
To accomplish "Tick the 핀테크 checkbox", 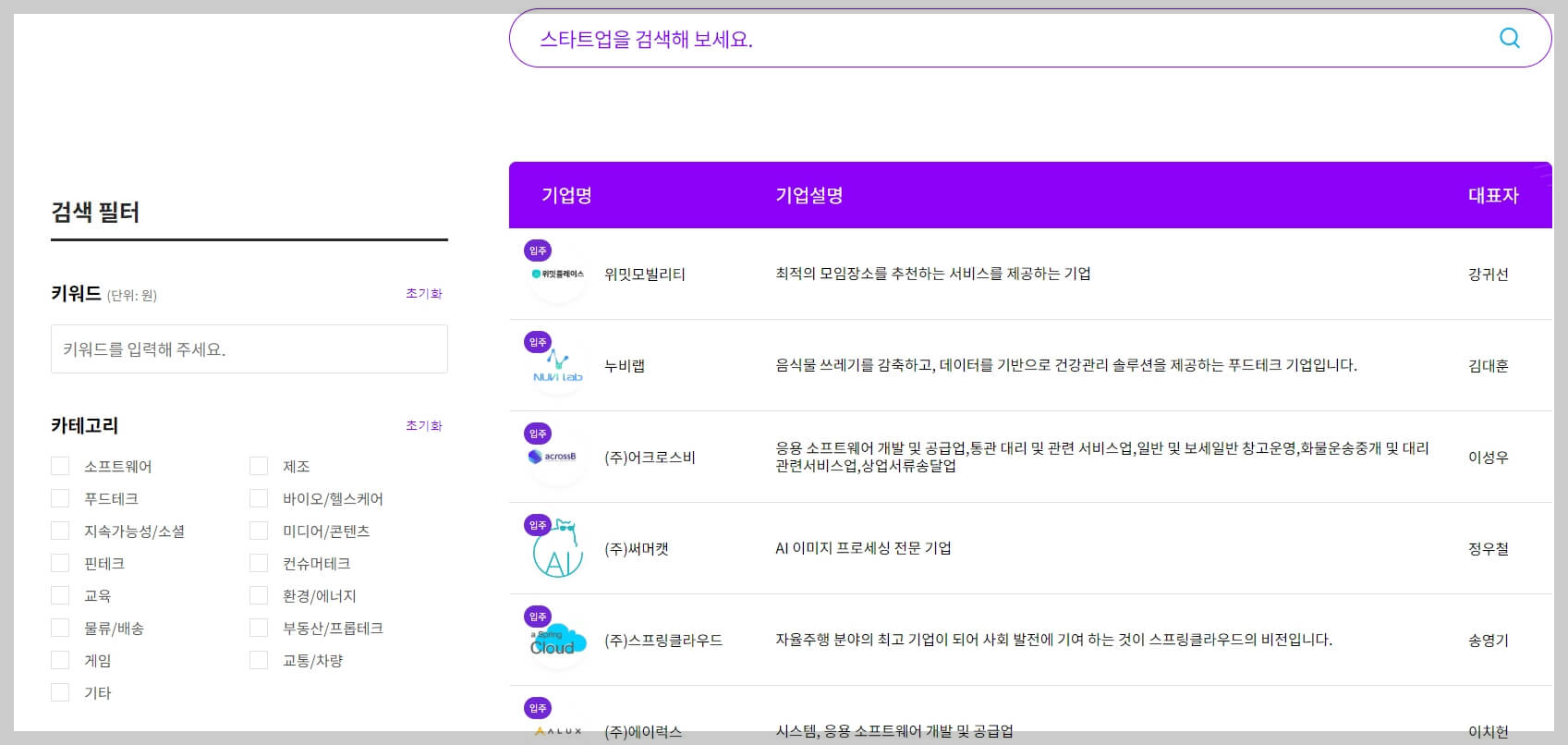I will click(x=60, y=563).
